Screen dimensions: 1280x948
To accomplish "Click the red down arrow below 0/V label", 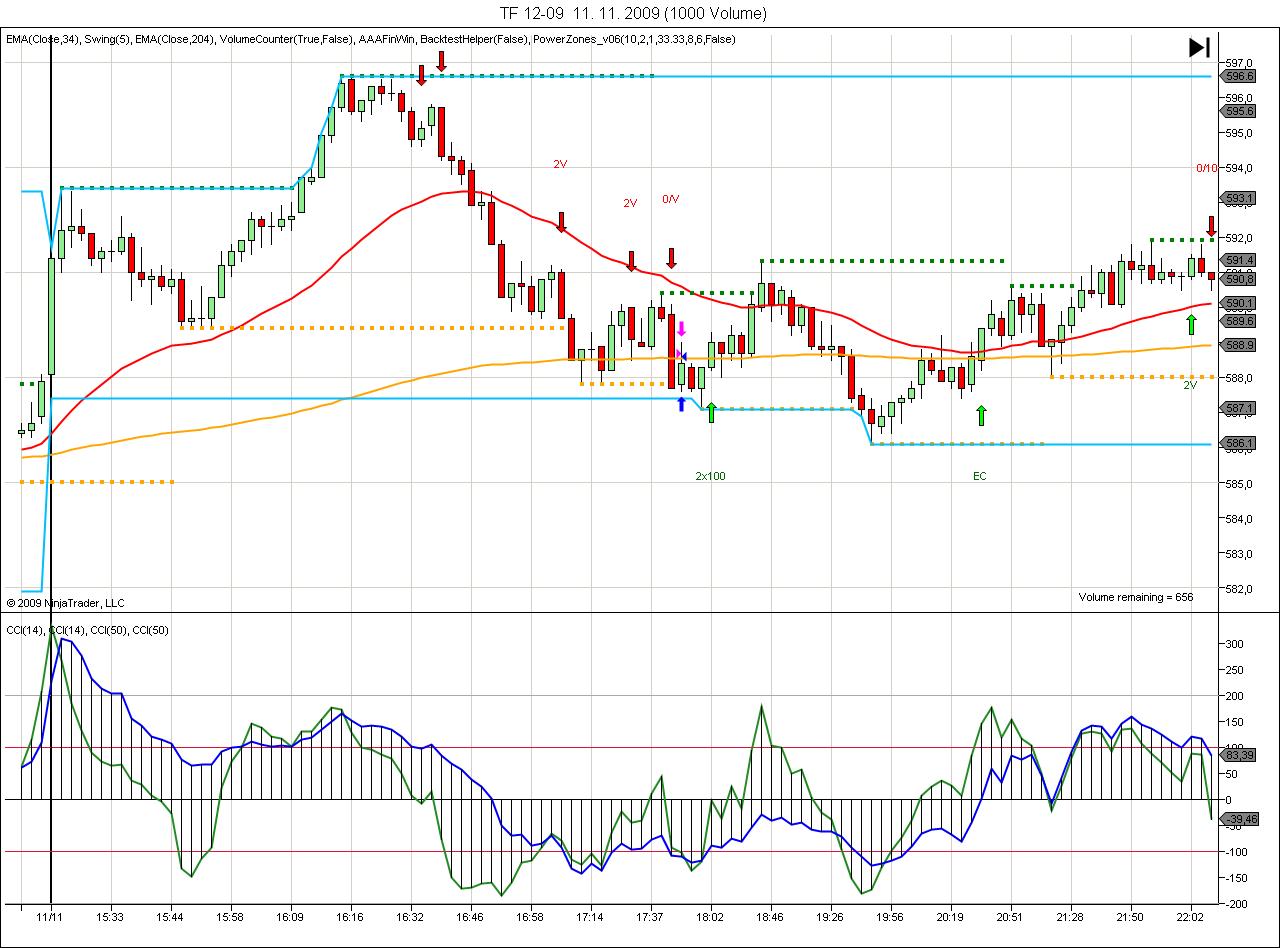I will (672, 258).
